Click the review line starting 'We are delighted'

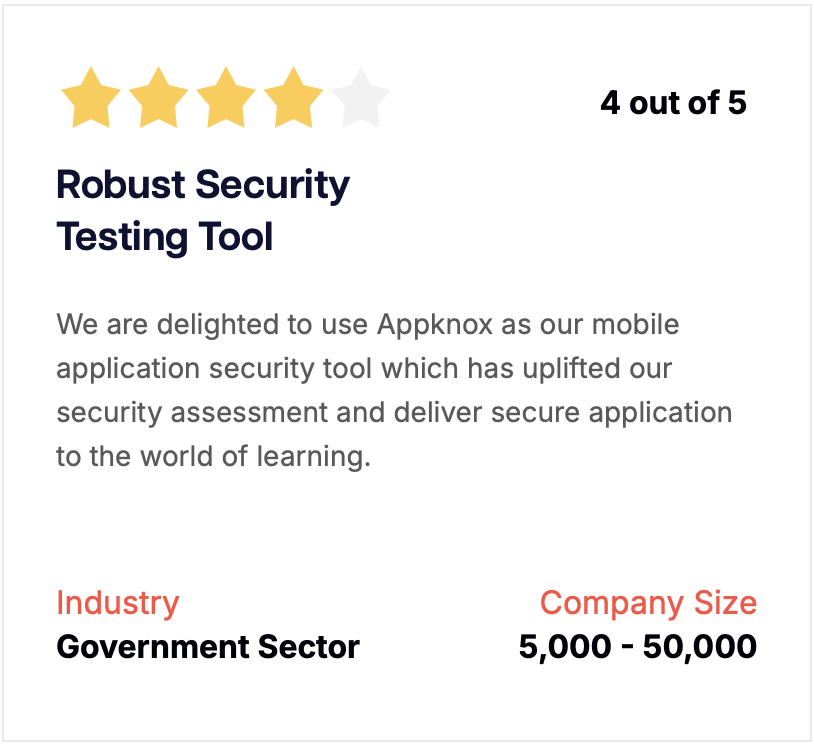368,325
